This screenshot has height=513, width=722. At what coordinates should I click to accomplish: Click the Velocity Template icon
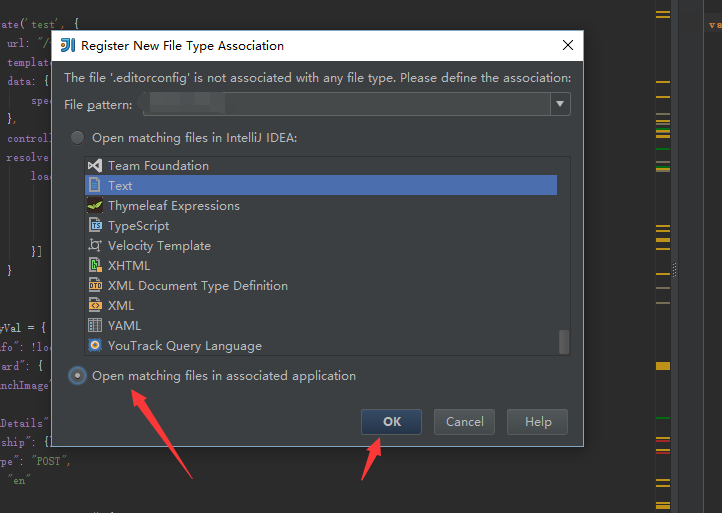(x=95, y=245)
